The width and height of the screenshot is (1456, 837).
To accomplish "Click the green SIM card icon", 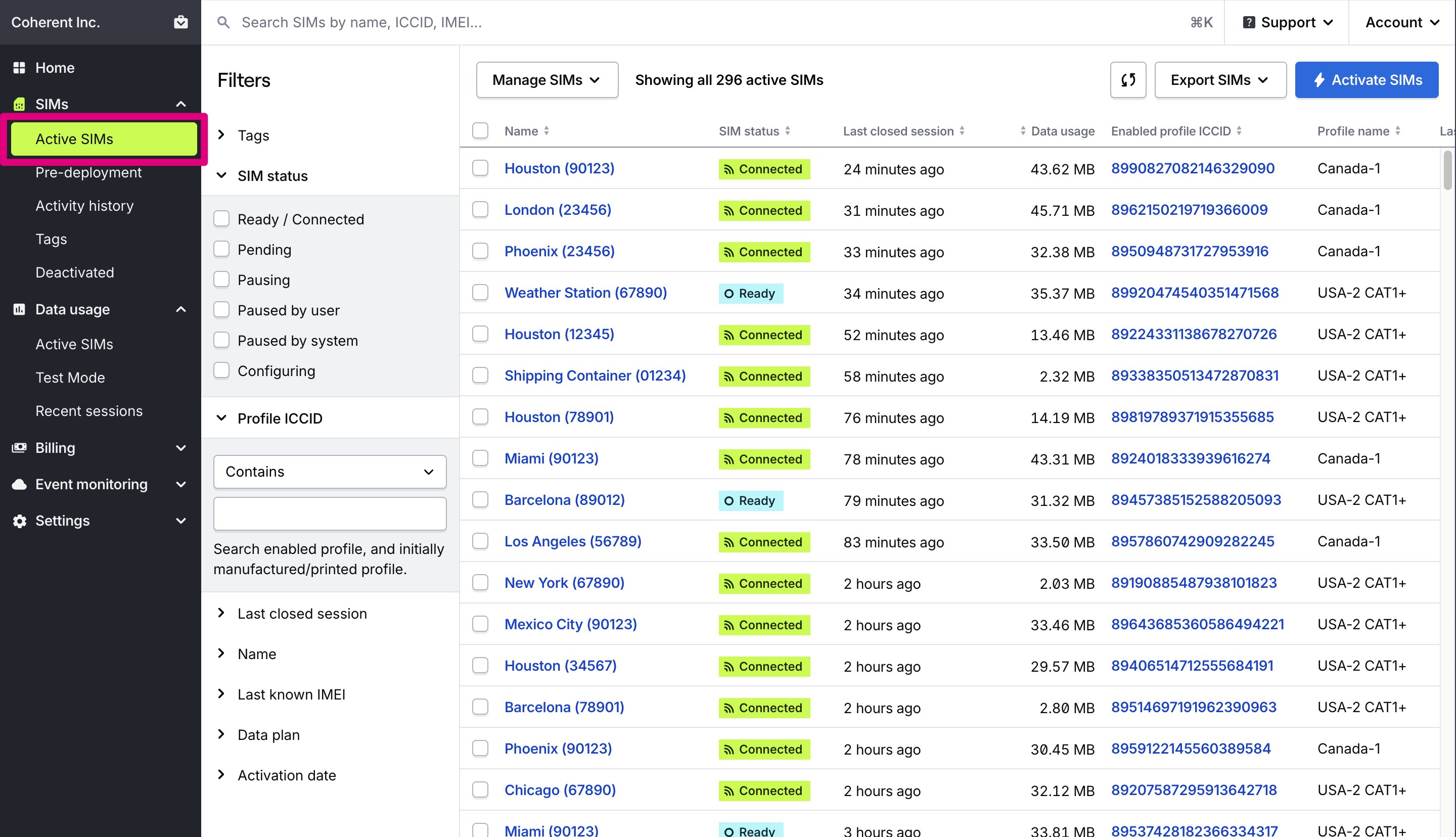I will point(19,104).
